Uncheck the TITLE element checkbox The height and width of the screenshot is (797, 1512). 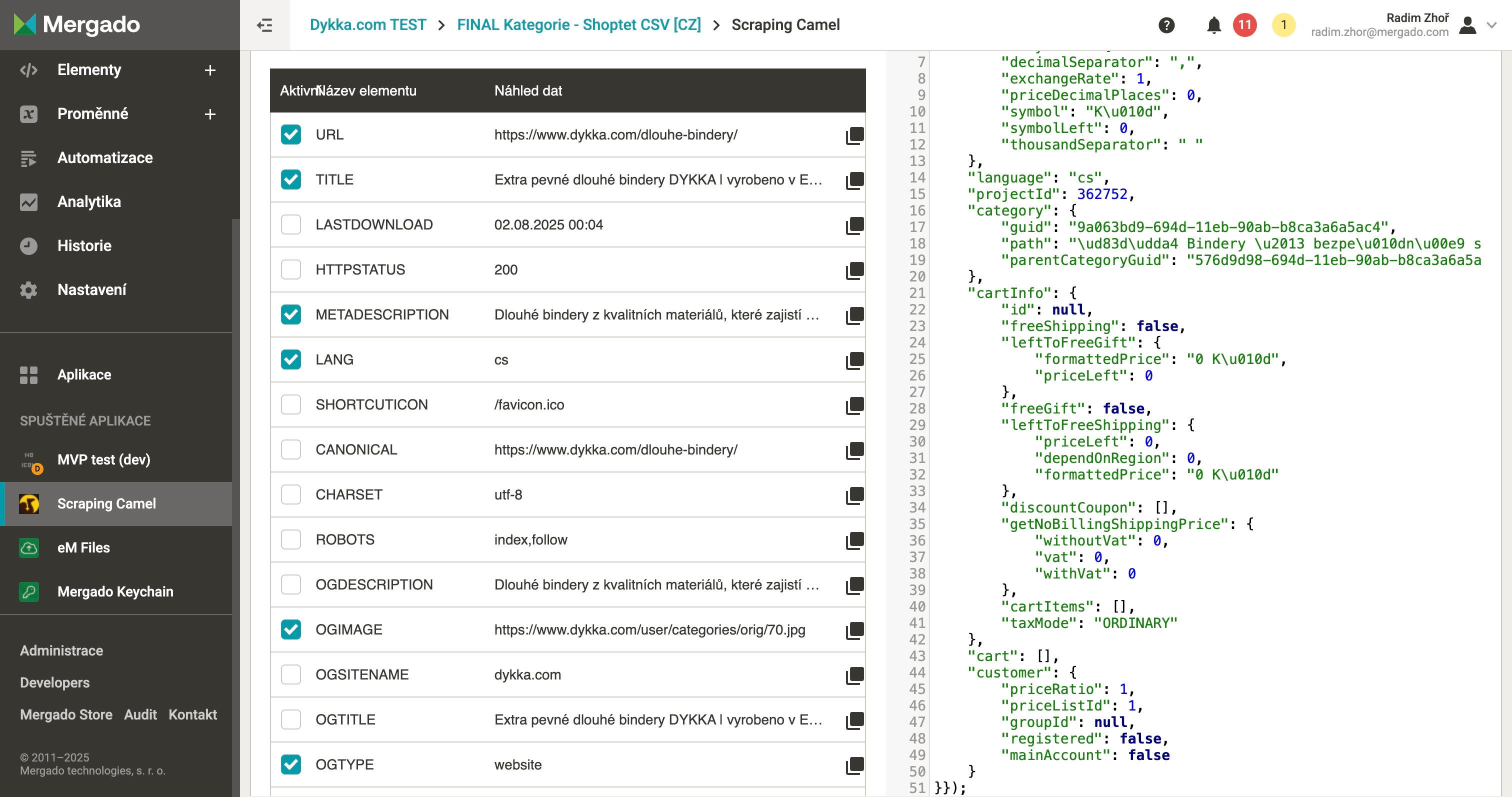tap(290, 179)
